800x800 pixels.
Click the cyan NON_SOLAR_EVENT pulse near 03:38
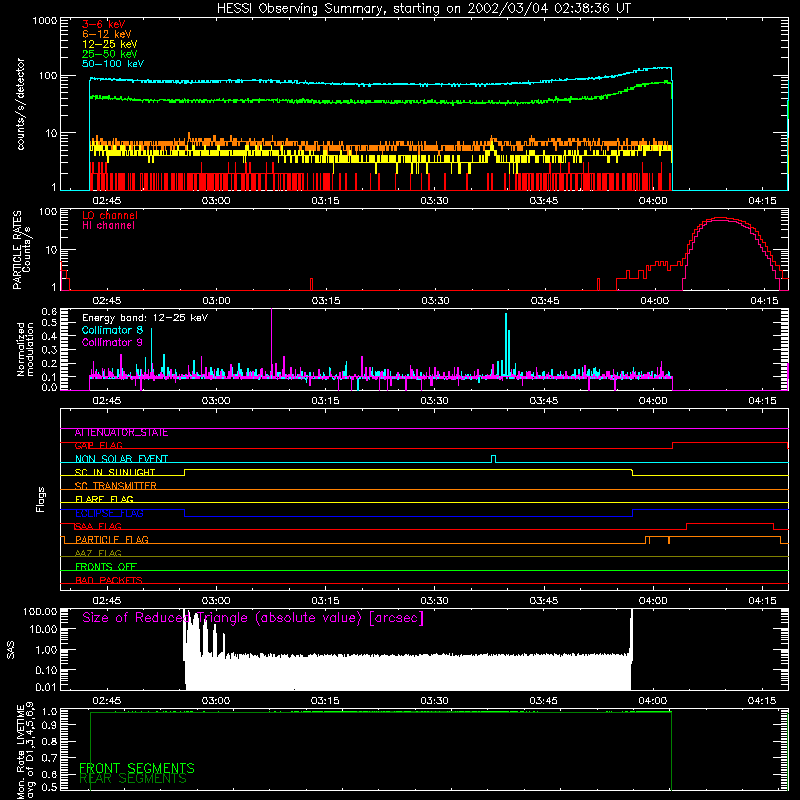(x=493, y=459)
